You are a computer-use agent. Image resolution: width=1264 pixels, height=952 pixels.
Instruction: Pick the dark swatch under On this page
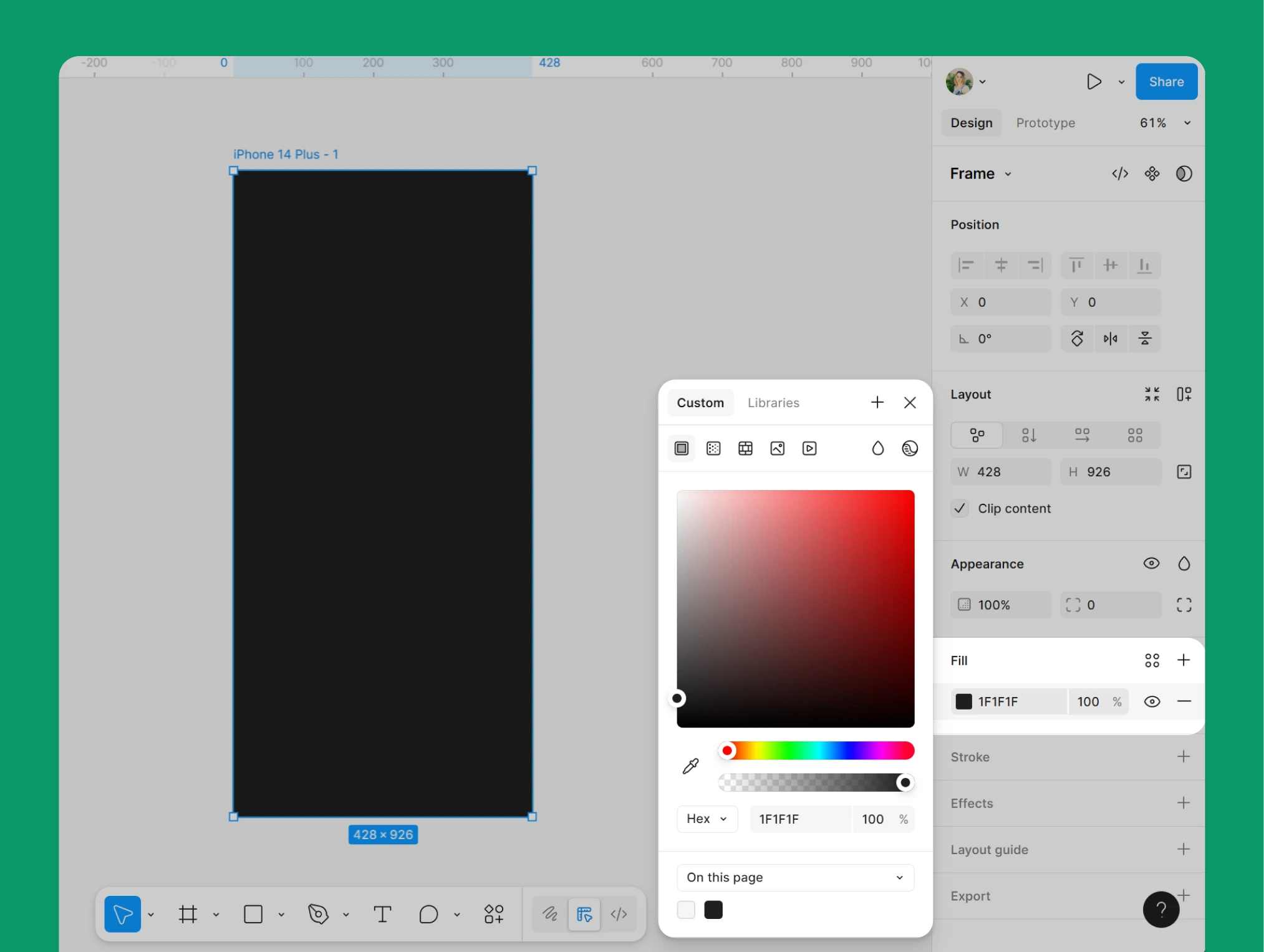click(713, 910)
